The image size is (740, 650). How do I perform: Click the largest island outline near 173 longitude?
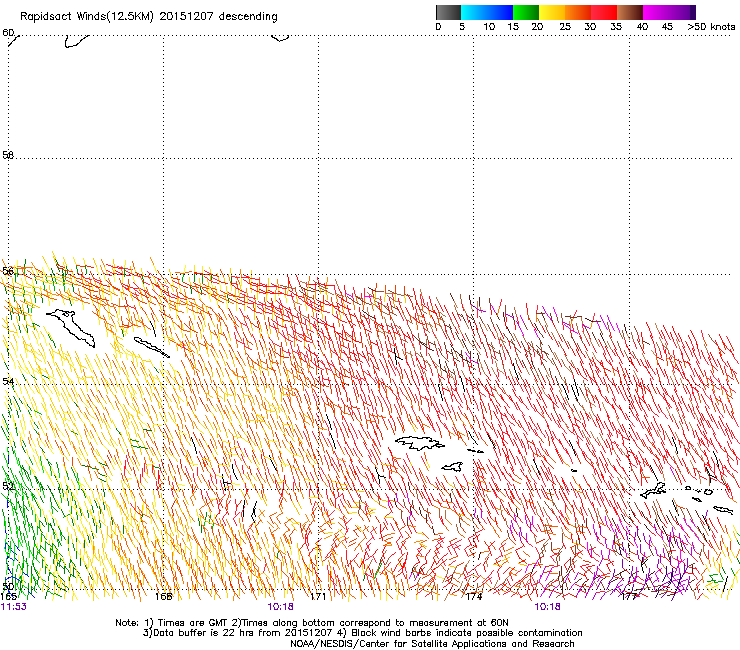(x=419, y=443)
